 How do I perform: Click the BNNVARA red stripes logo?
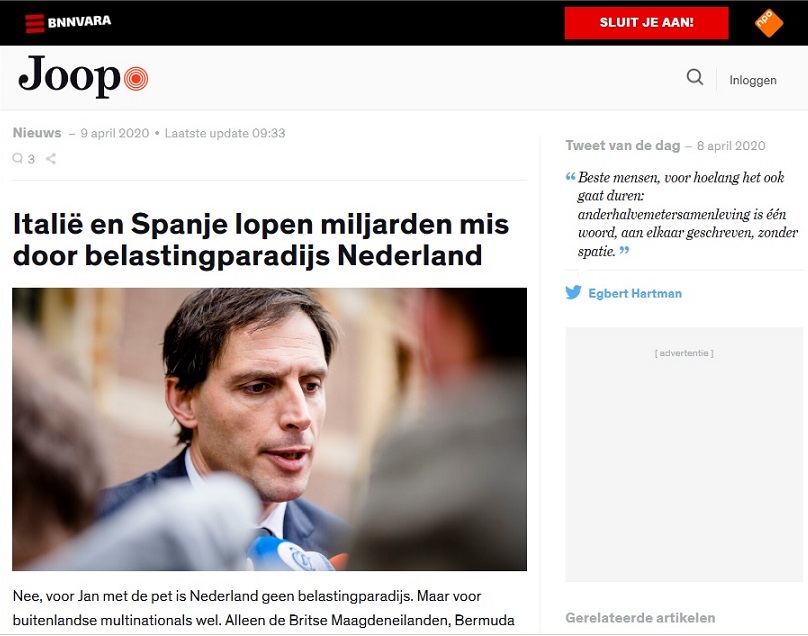pyautogui.click(x=35, y=23)
